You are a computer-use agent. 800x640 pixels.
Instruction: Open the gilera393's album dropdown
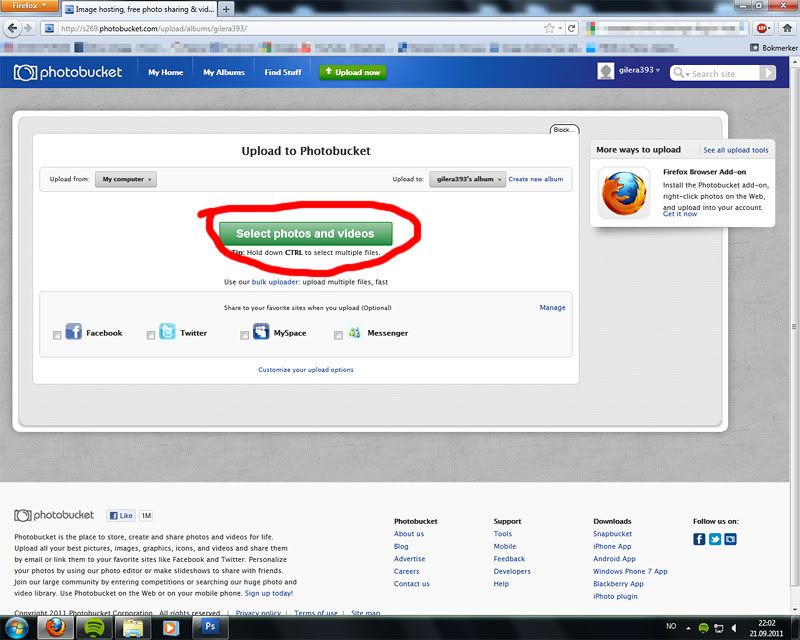467,179
